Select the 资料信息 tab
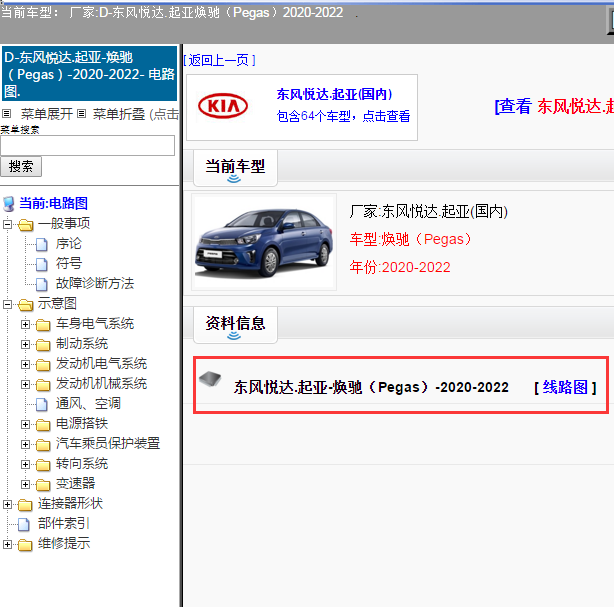Screen dimensions: 614x607 [235, 325]
